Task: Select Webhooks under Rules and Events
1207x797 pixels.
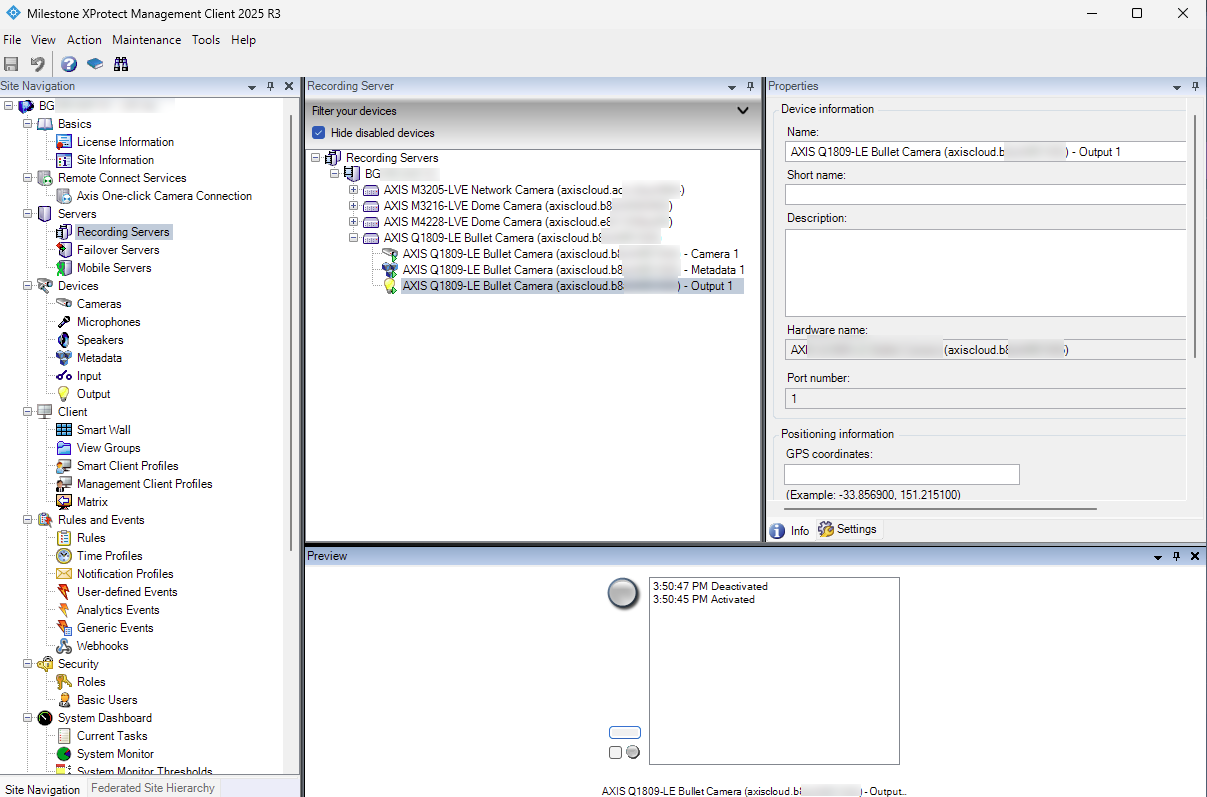Action: (x=102, y=646)
